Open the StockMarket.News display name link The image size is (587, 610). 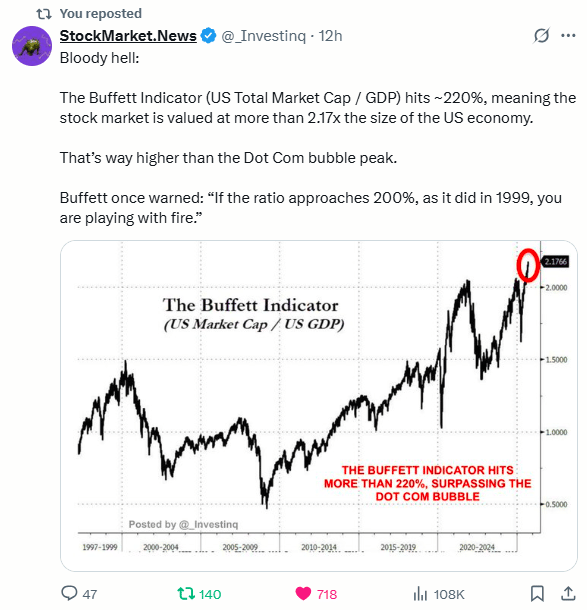pos(128,36)
